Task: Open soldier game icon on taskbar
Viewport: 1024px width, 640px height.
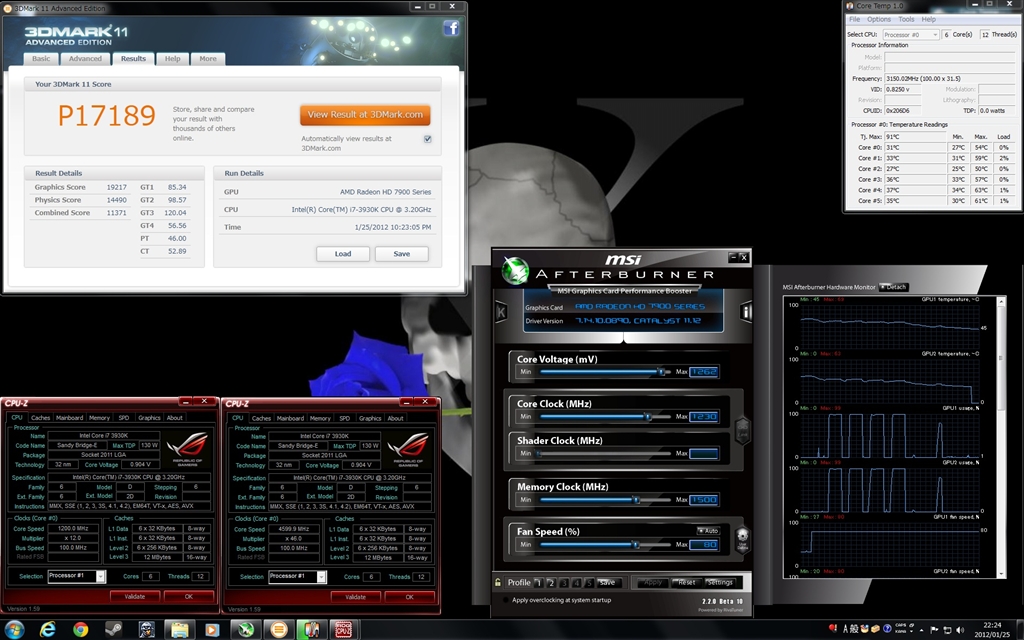Action: [x=147, y=630]
